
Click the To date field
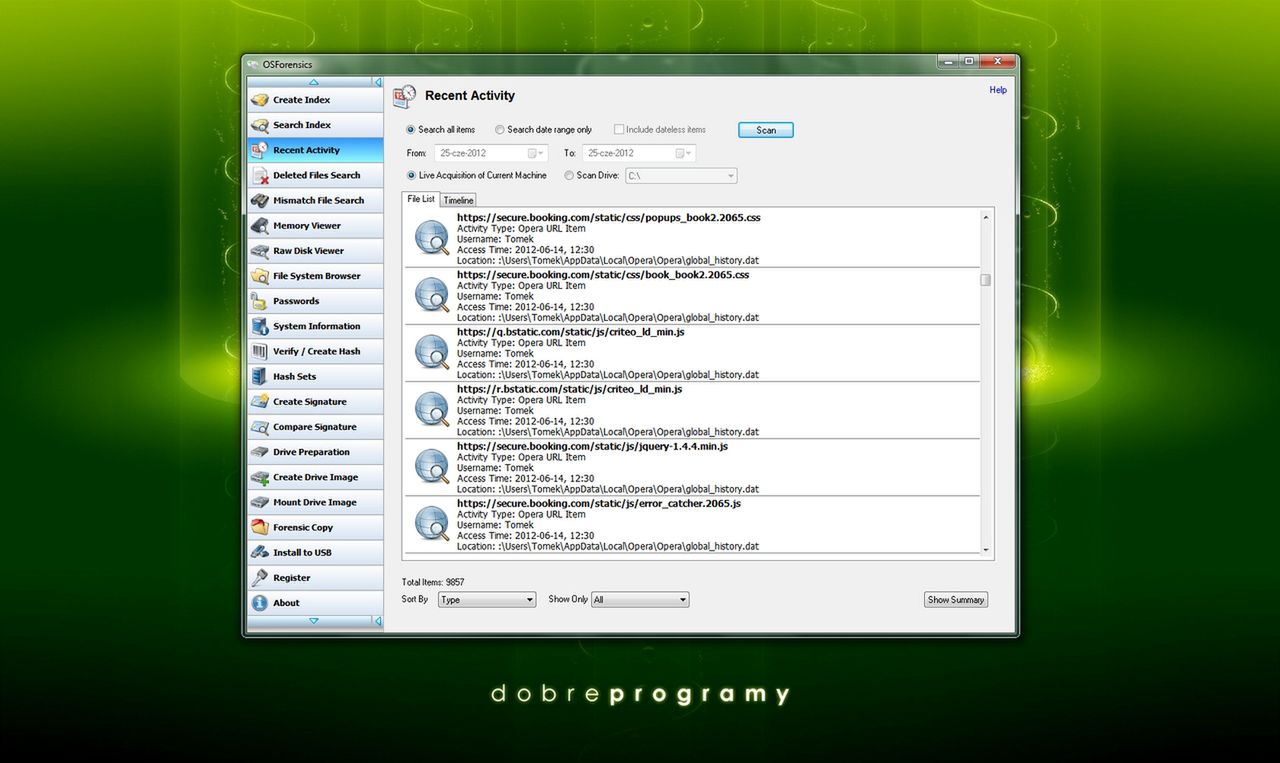coord(639,153)
